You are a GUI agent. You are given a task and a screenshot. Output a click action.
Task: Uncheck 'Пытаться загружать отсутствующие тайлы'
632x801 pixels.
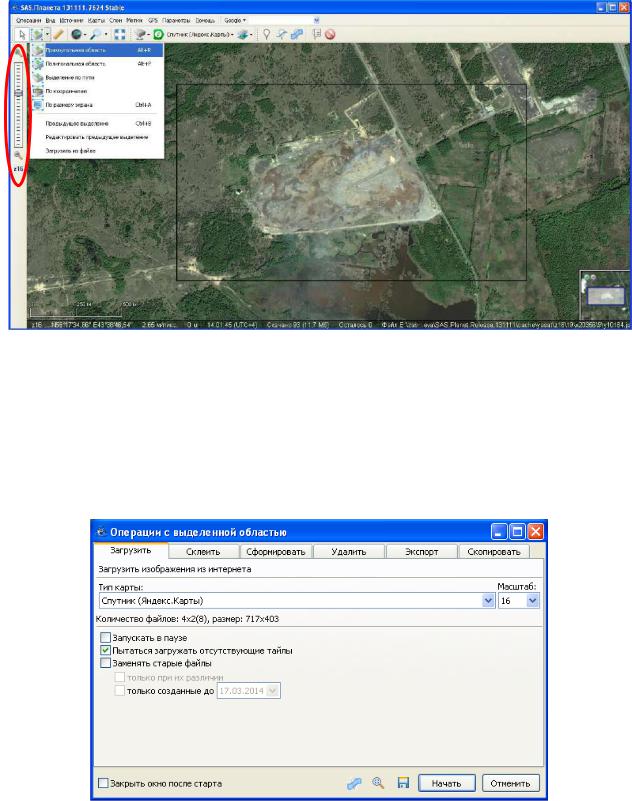tap(105, 650)
